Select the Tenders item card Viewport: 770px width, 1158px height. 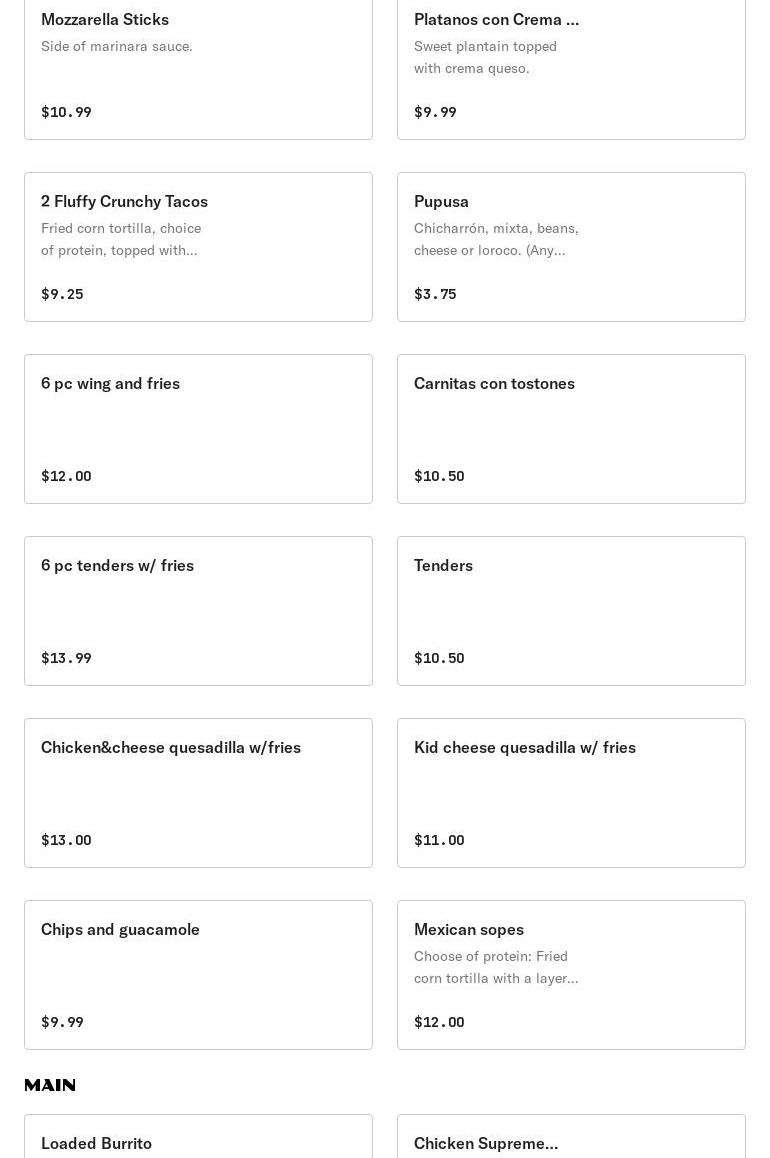pos(571,610)
